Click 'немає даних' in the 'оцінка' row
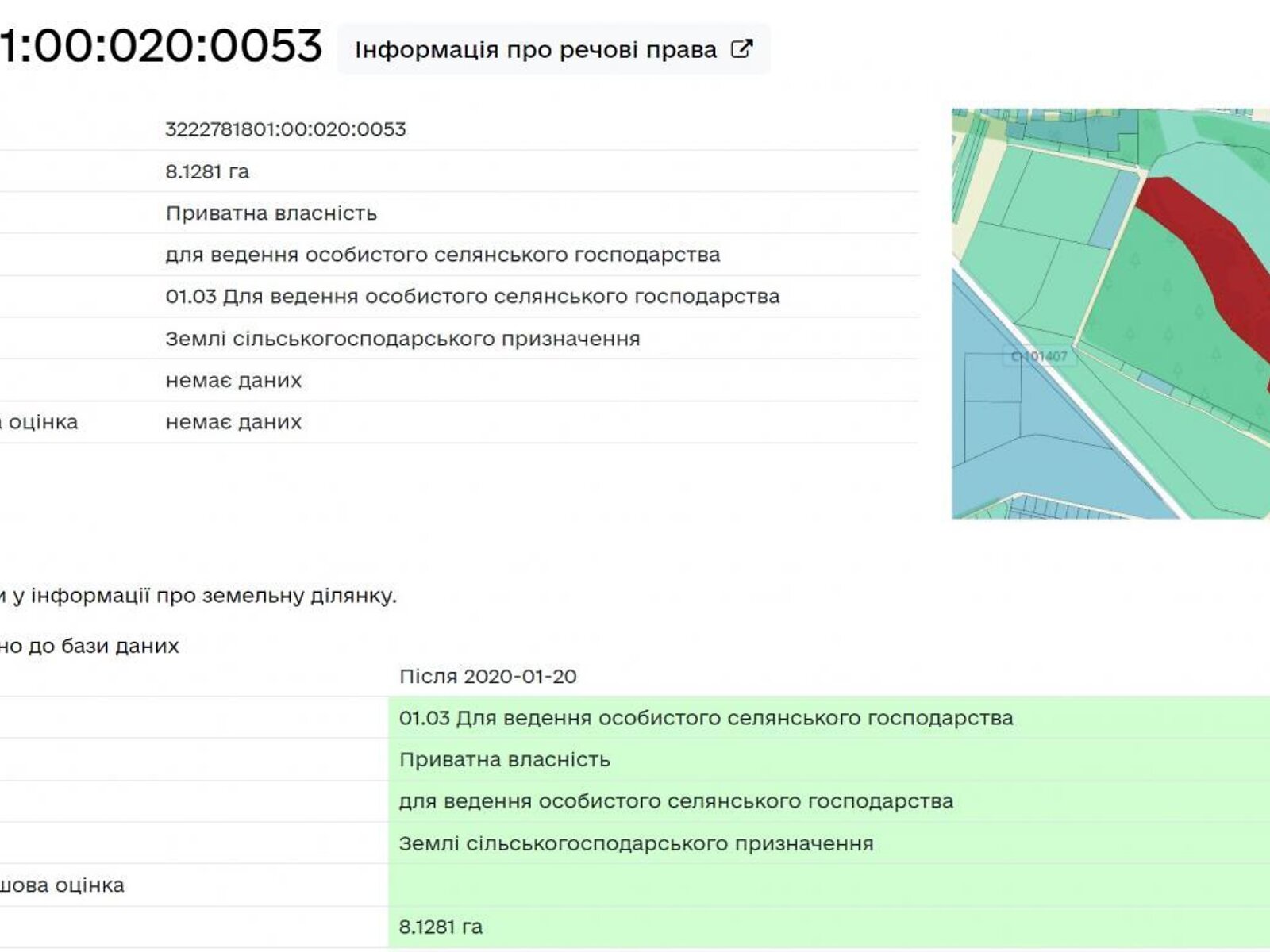The width and height of the screenshot is (1270, 952). pos(233,422)
